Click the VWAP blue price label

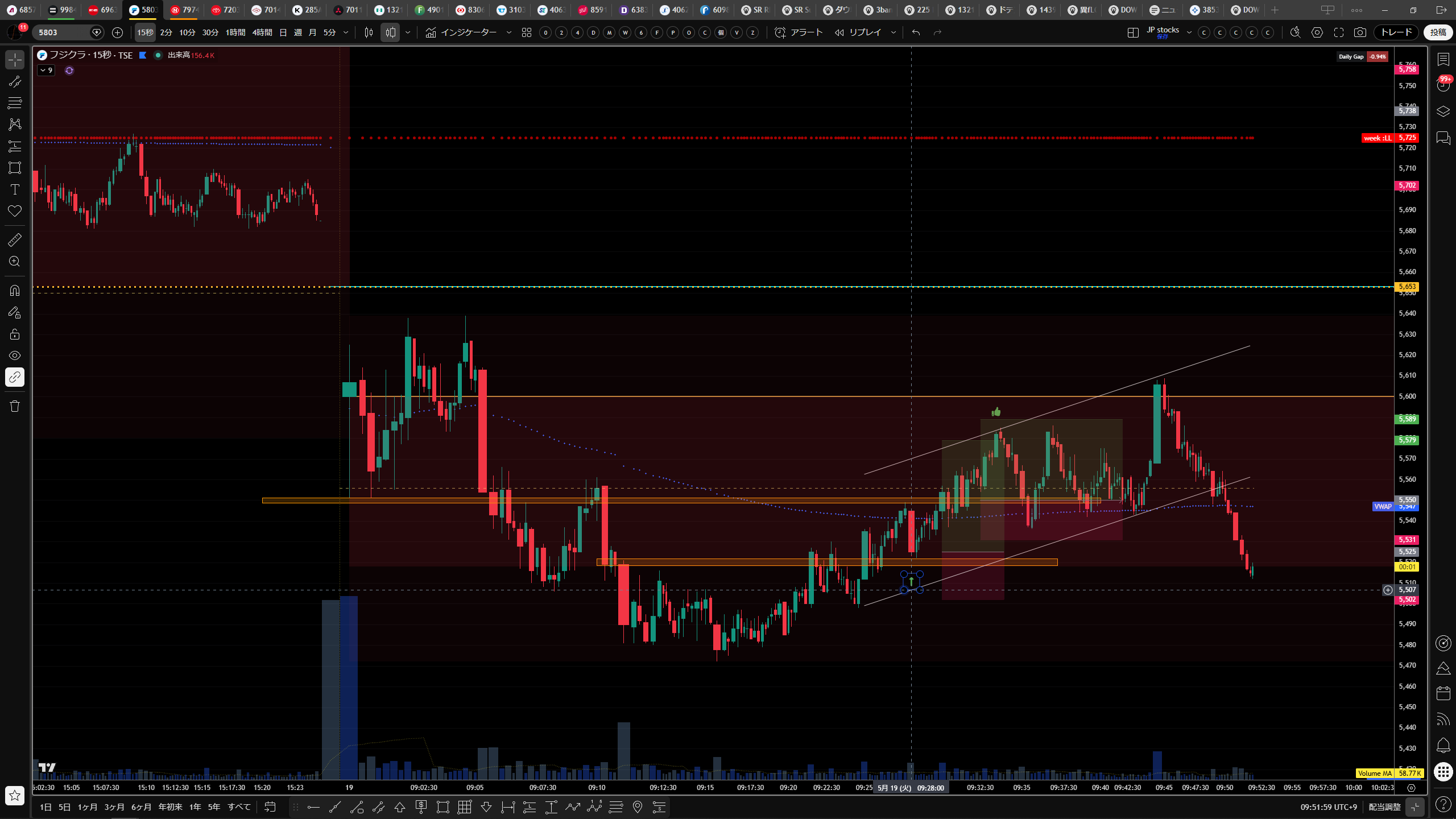(x=1383, y=506)
